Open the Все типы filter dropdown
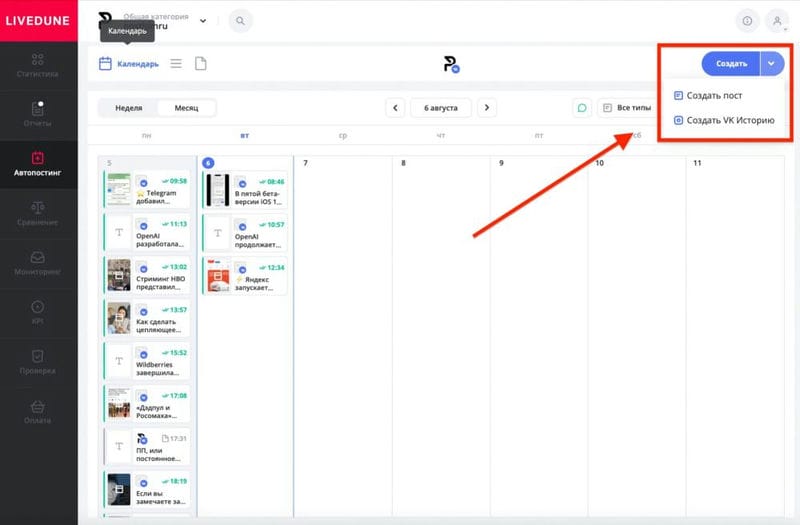Screen dimensions: 800x525 pos(628,108)
